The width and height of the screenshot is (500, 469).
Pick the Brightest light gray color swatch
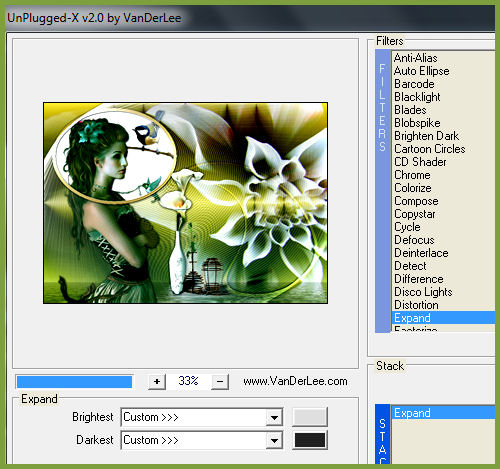310,417
